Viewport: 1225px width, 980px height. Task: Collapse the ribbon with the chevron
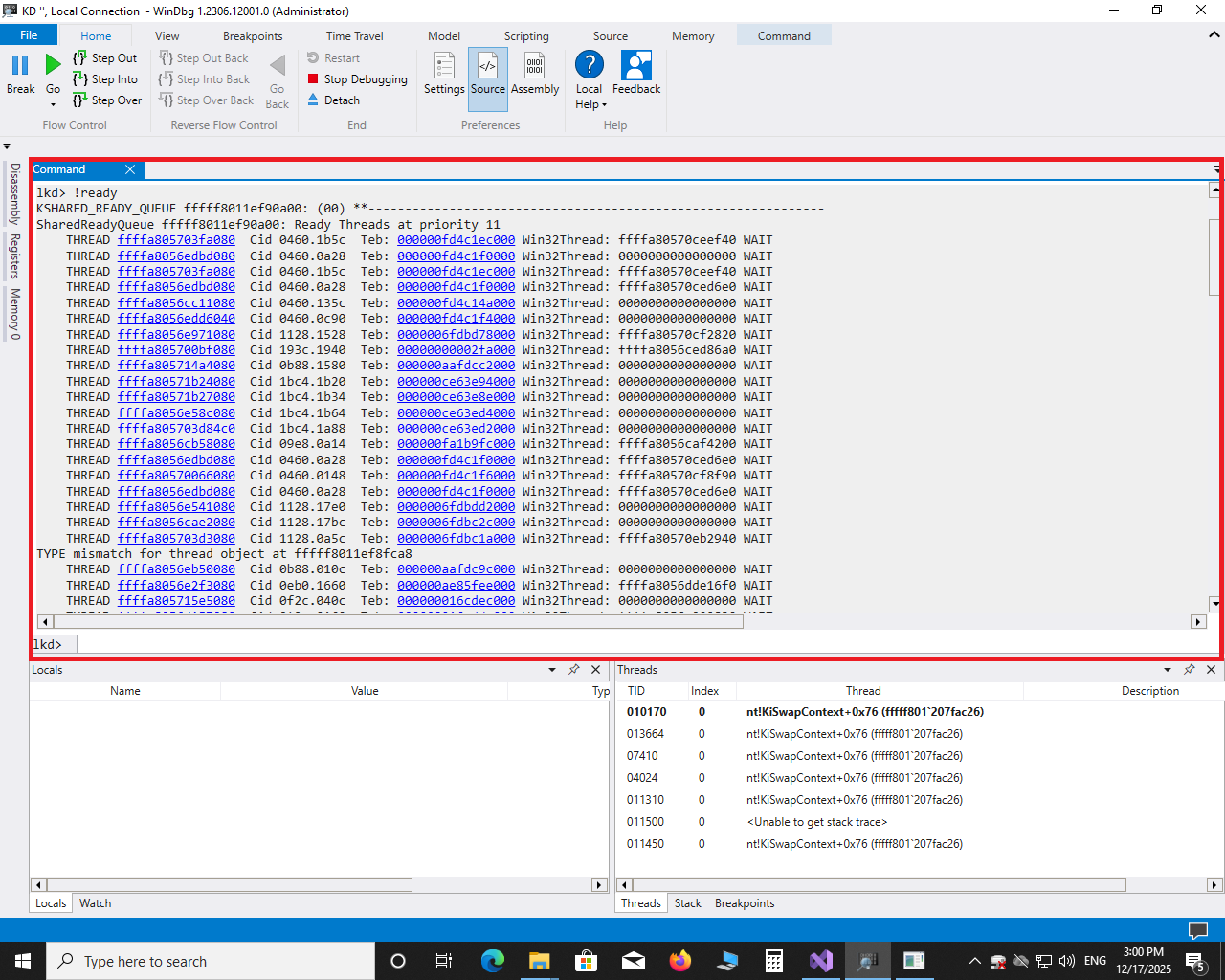(x=1214, y=35)
